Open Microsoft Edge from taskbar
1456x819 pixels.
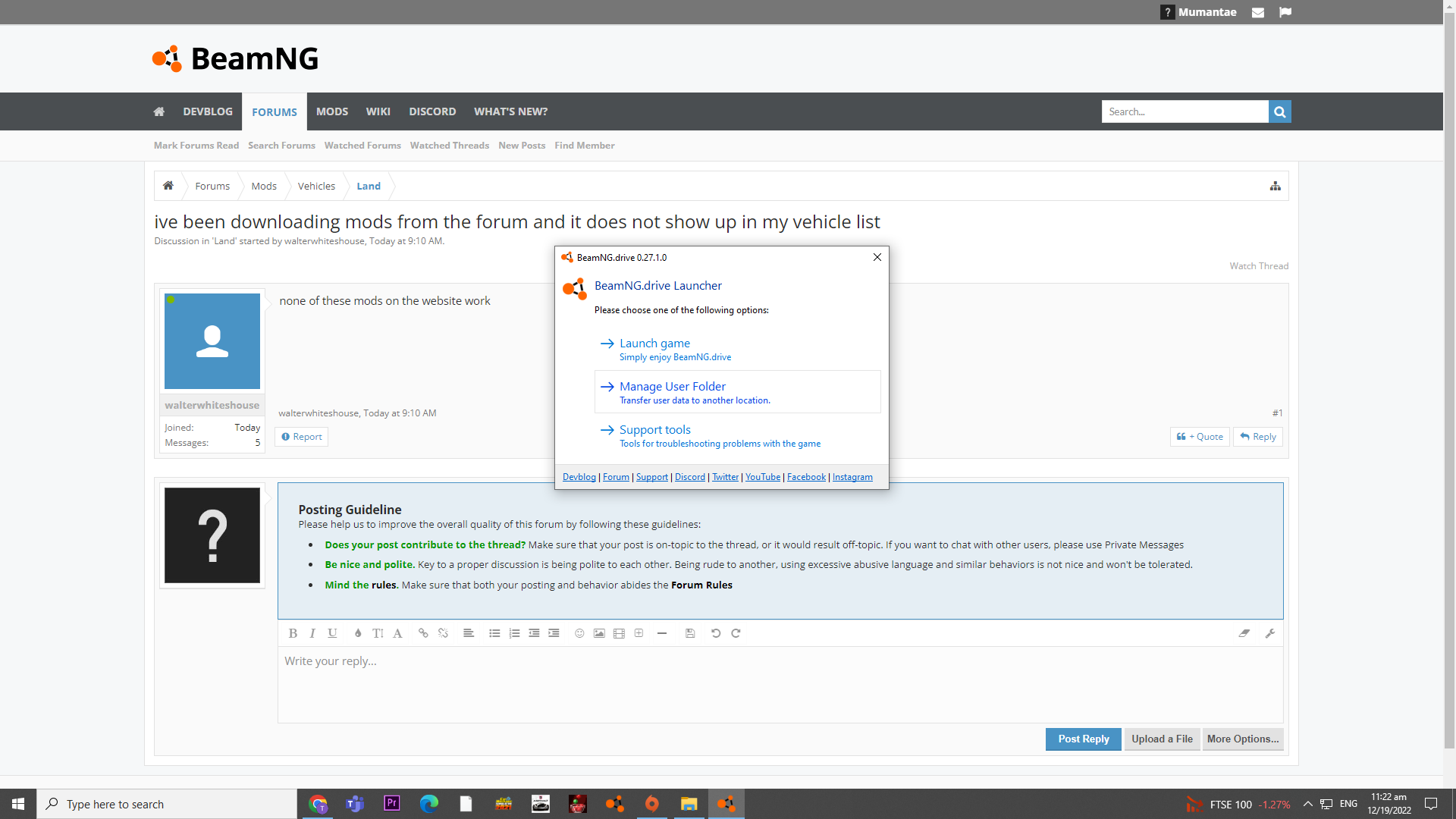(x=429, y=804)
